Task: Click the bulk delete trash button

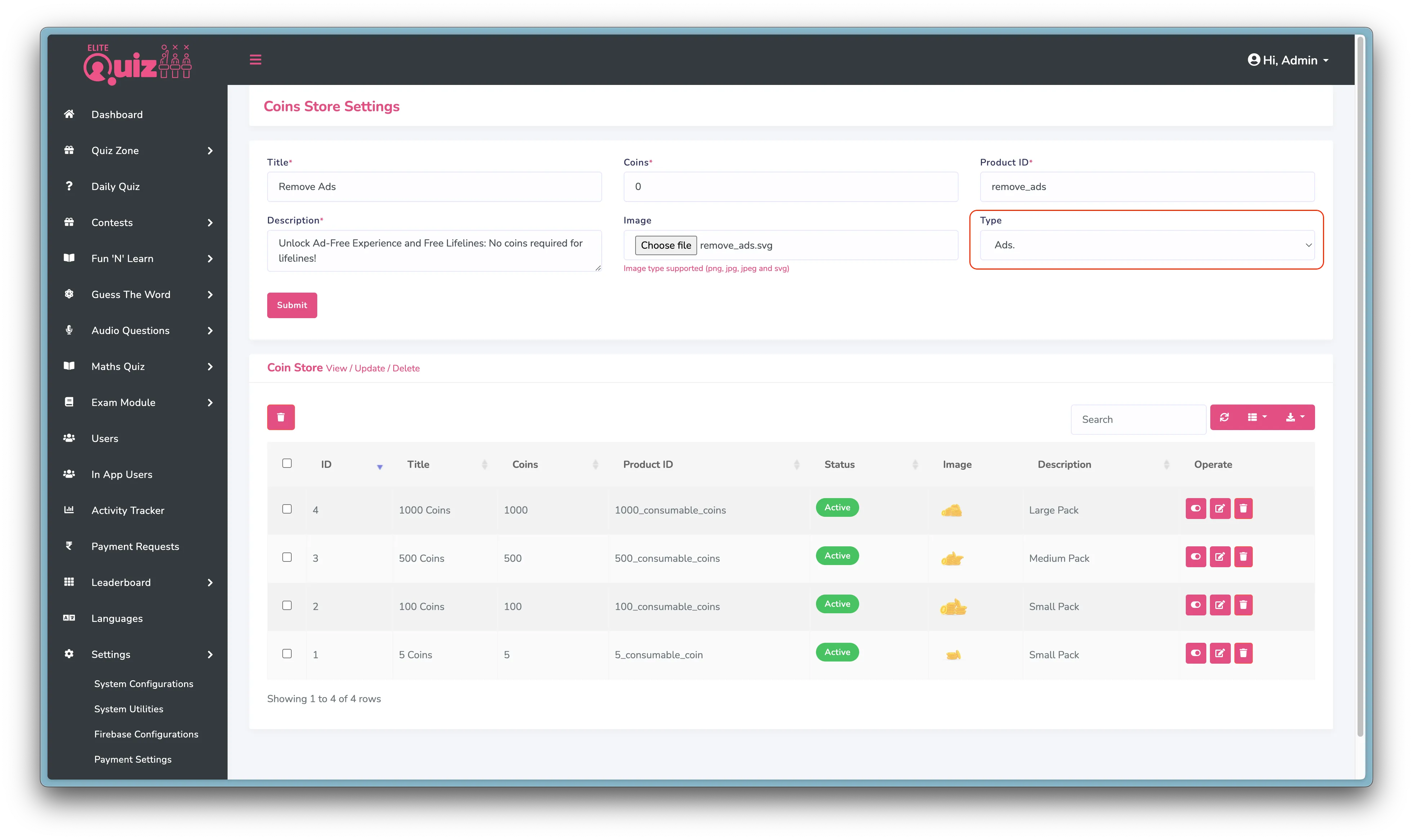Action: 281,417
